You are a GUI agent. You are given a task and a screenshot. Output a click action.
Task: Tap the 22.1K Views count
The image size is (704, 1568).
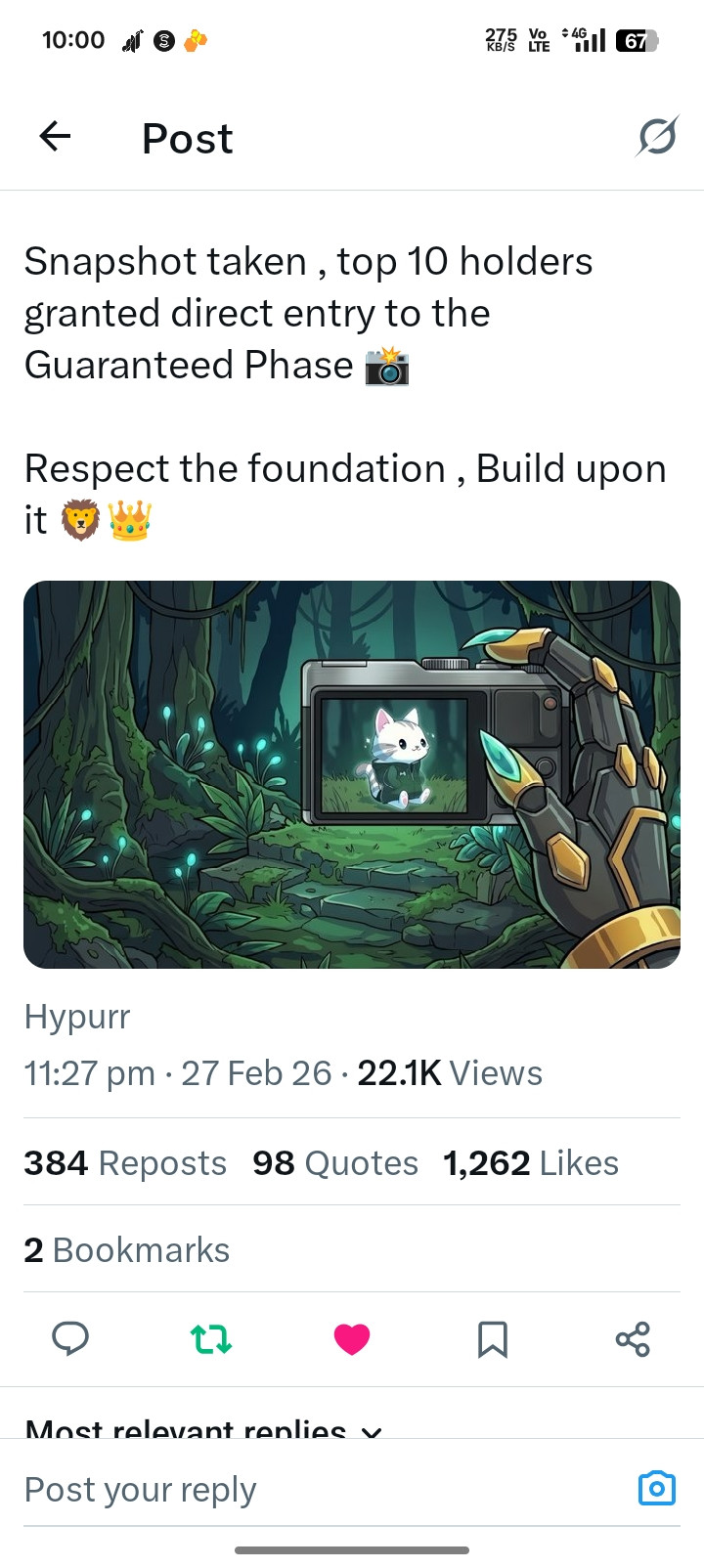tap(450, 1072)
